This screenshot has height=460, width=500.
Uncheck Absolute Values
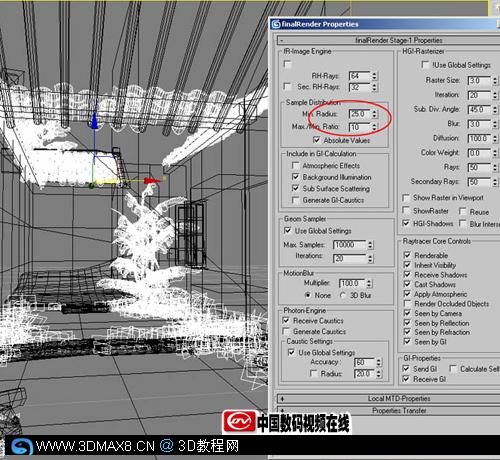[x=317, y=140]
